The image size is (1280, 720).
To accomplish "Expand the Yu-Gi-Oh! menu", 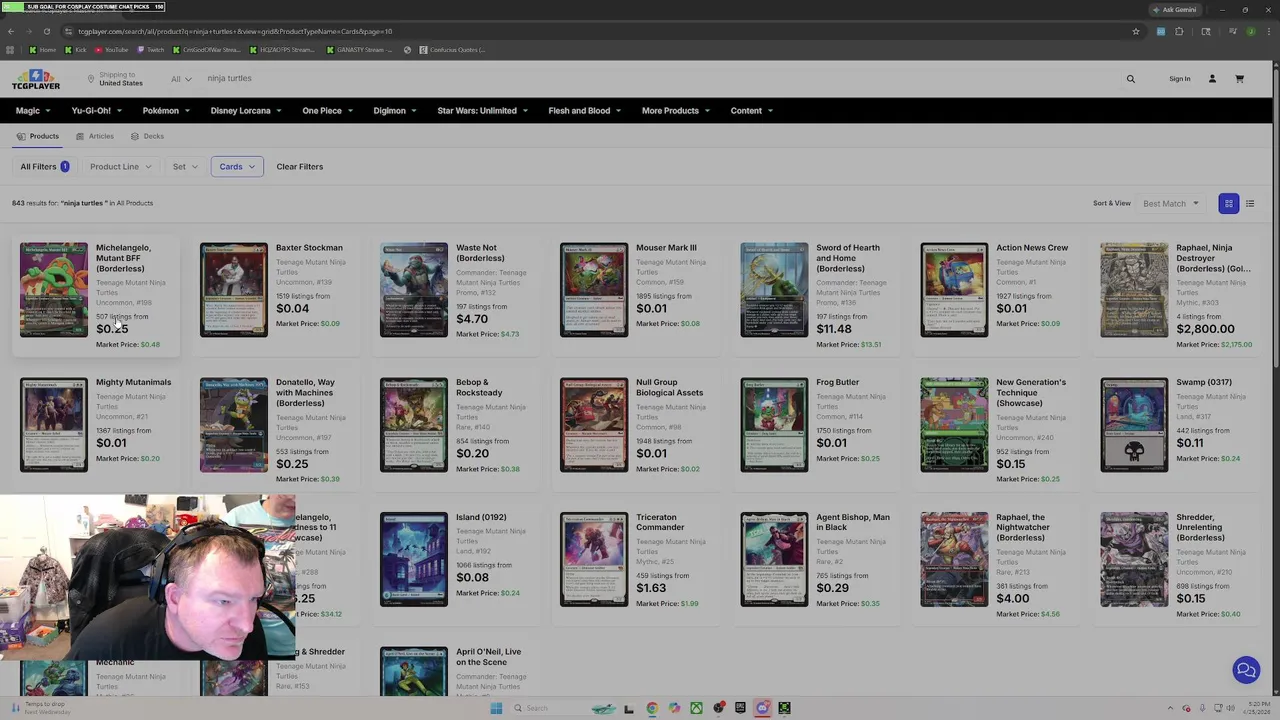I will (96, 111).
